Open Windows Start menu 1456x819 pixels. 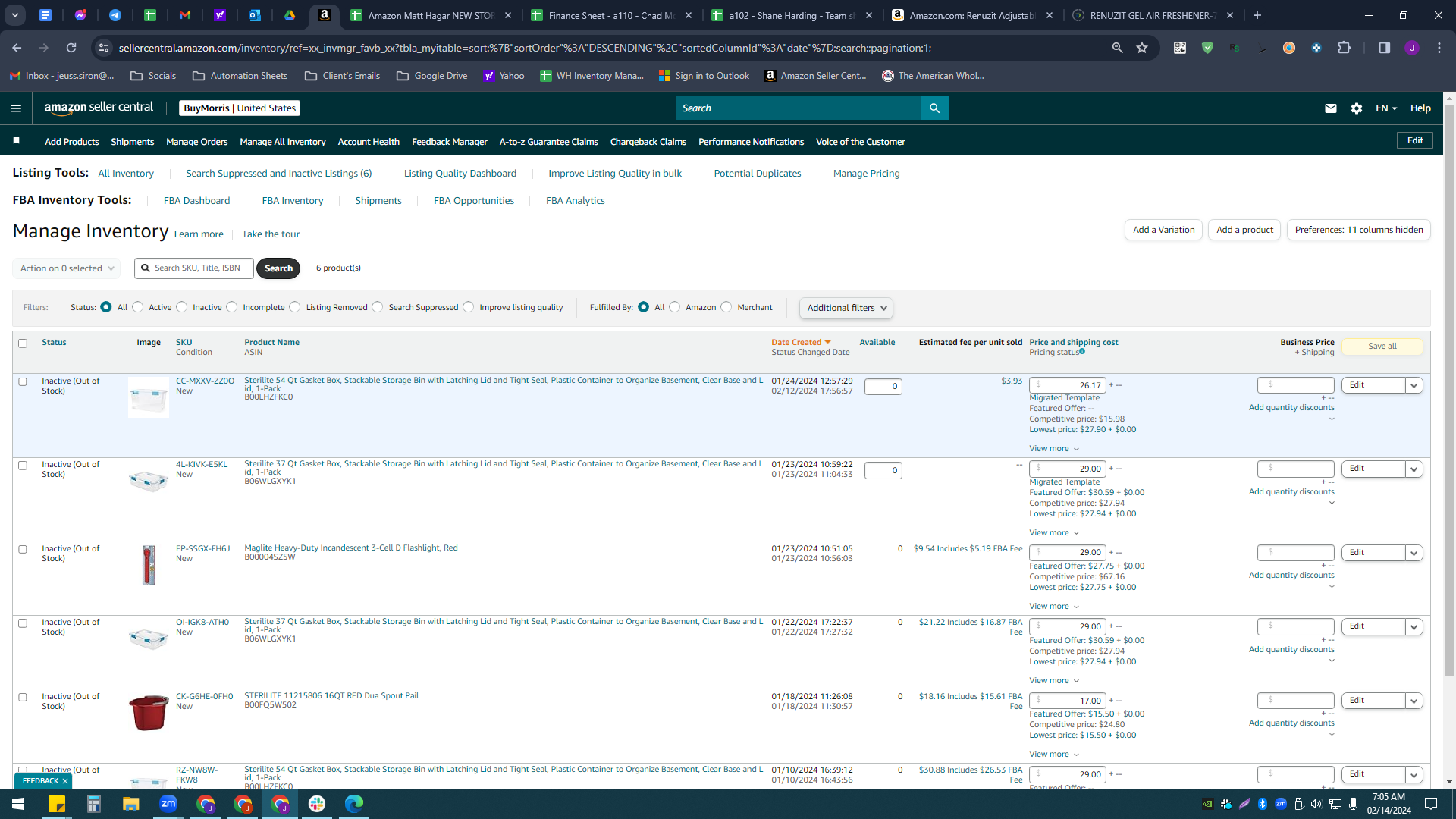18,804
